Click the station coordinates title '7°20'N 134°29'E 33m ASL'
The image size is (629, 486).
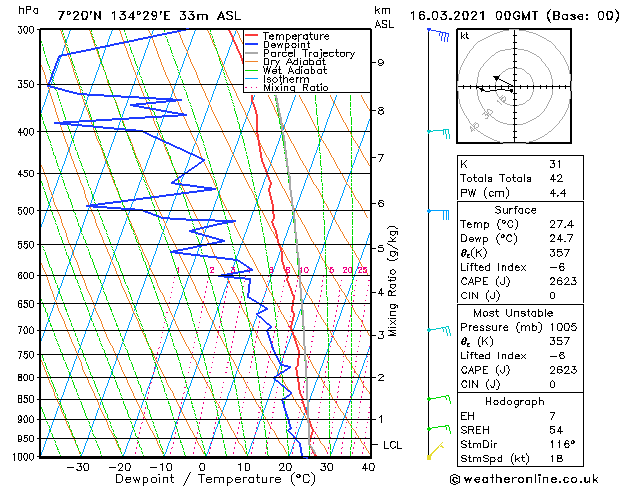[149, 16]
